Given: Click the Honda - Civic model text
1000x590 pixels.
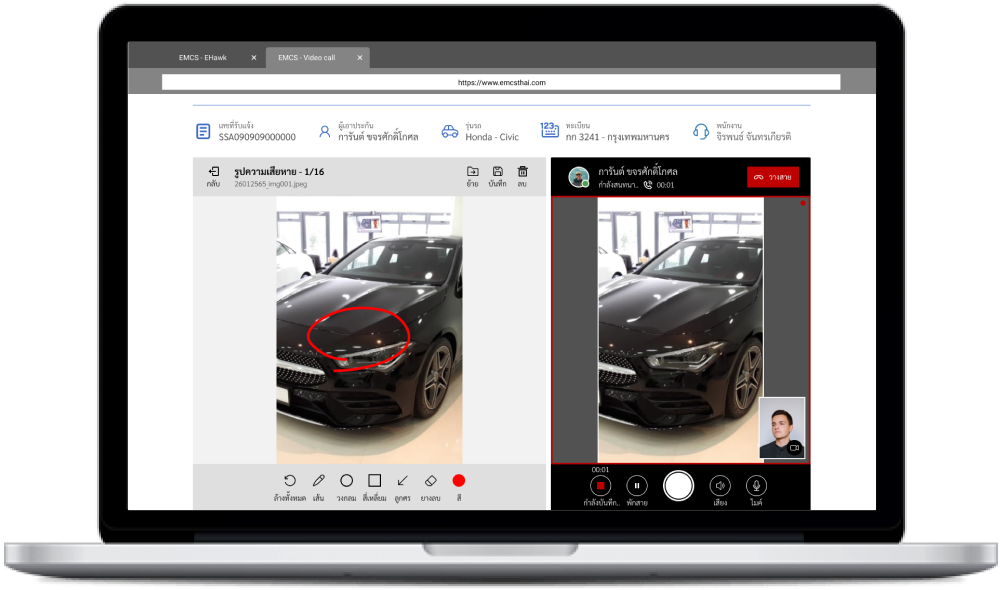Looking at the screenshot, I should (x=492, y=137).
